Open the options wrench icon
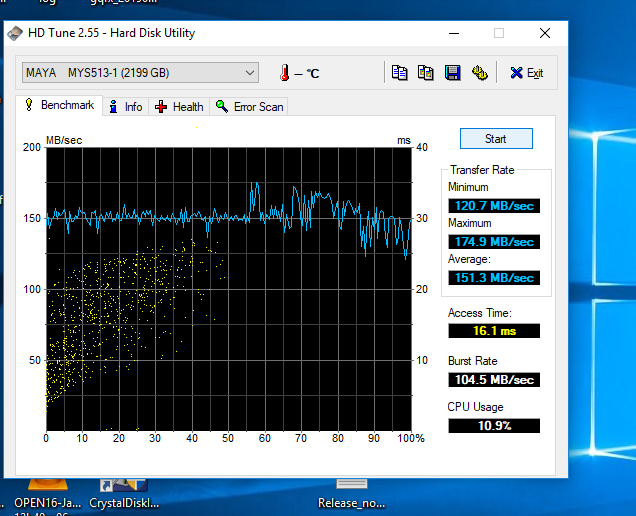Image resolution: width=636 pixels, height=516 pixels. [x=479, y=73]
